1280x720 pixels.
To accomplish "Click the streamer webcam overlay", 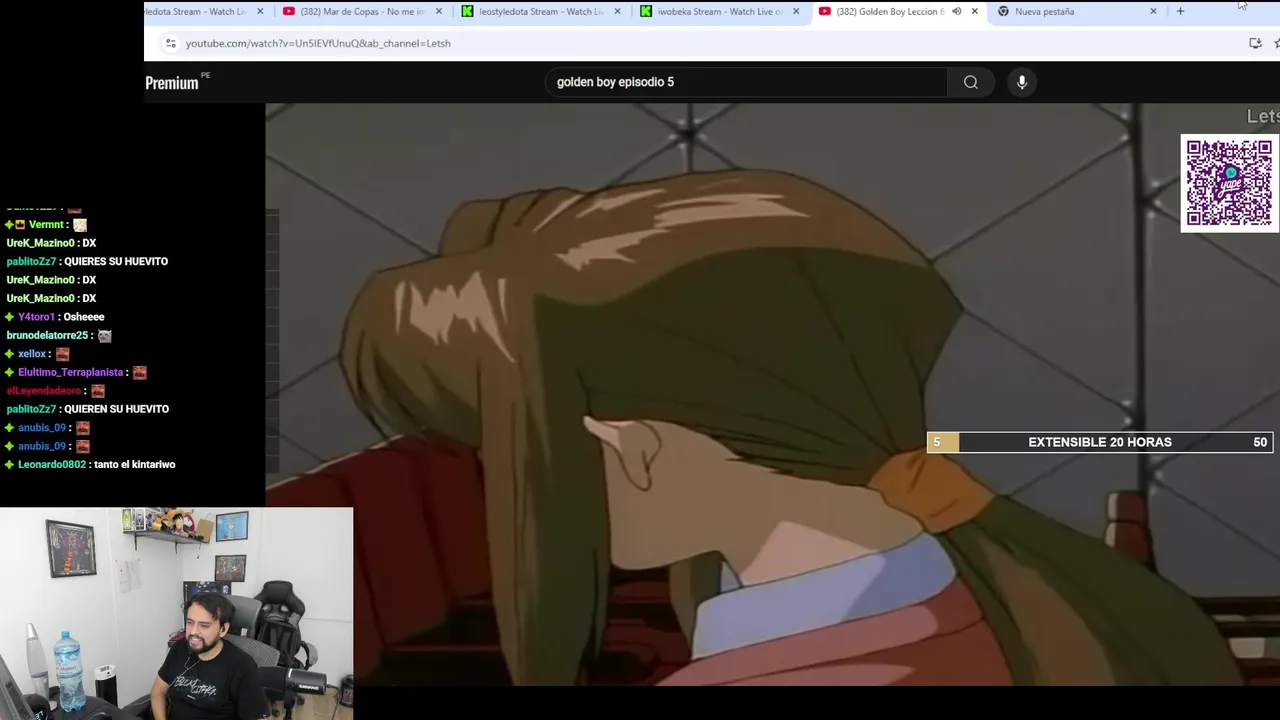I will (x=176, y=613).
